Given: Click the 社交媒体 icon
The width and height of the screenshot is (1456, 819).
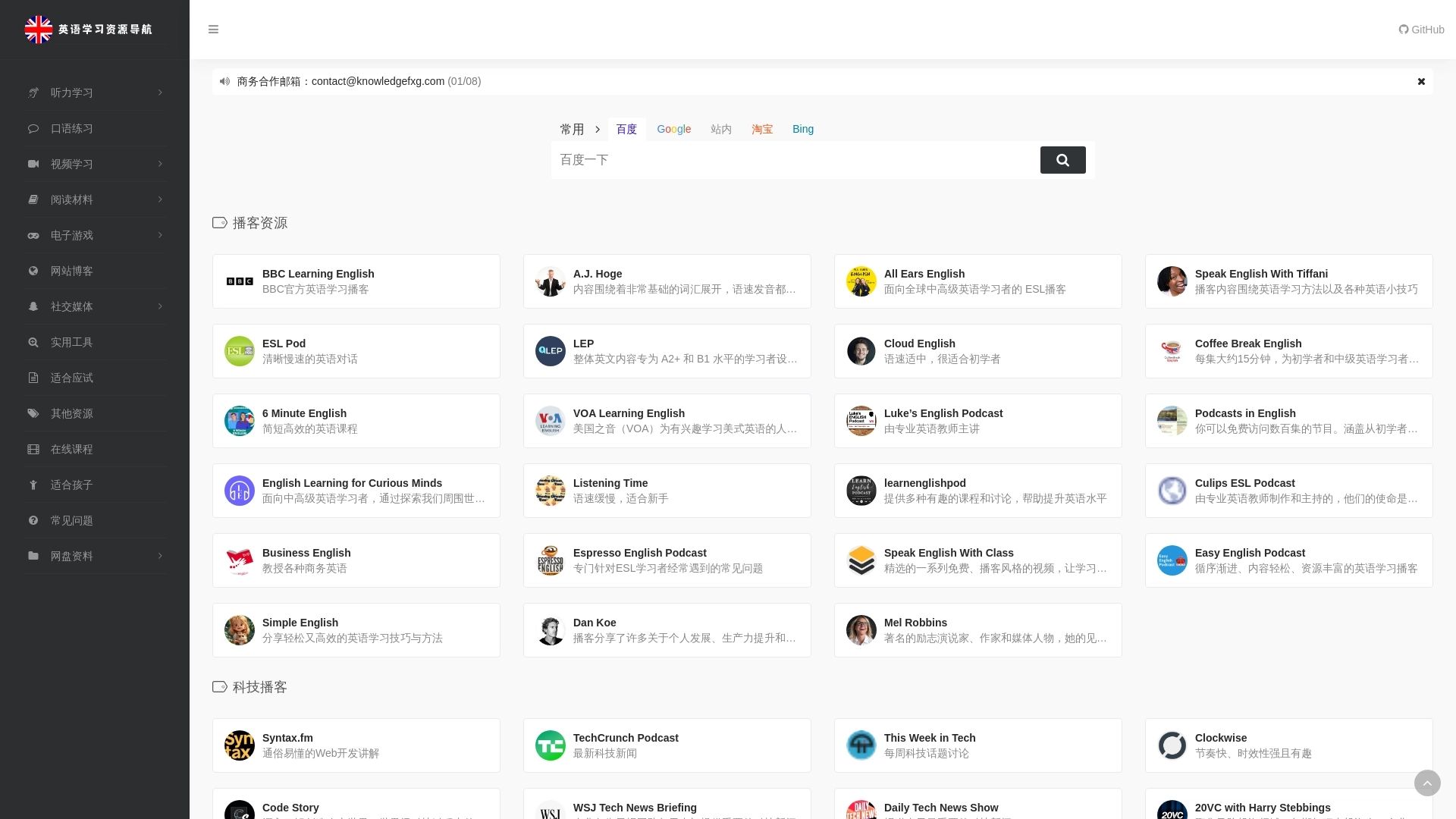Looking at the screenshot, I should click(33, 306).
